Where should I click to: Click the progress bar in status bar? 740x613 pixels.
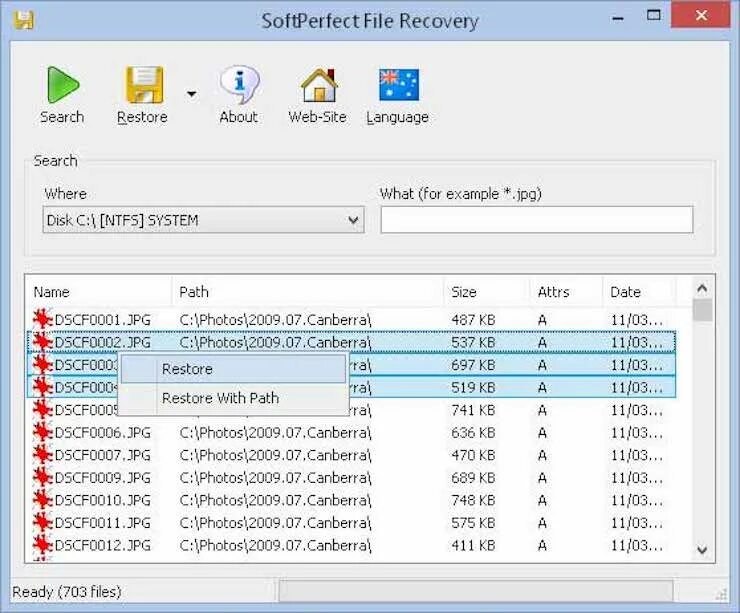point(476,591)
